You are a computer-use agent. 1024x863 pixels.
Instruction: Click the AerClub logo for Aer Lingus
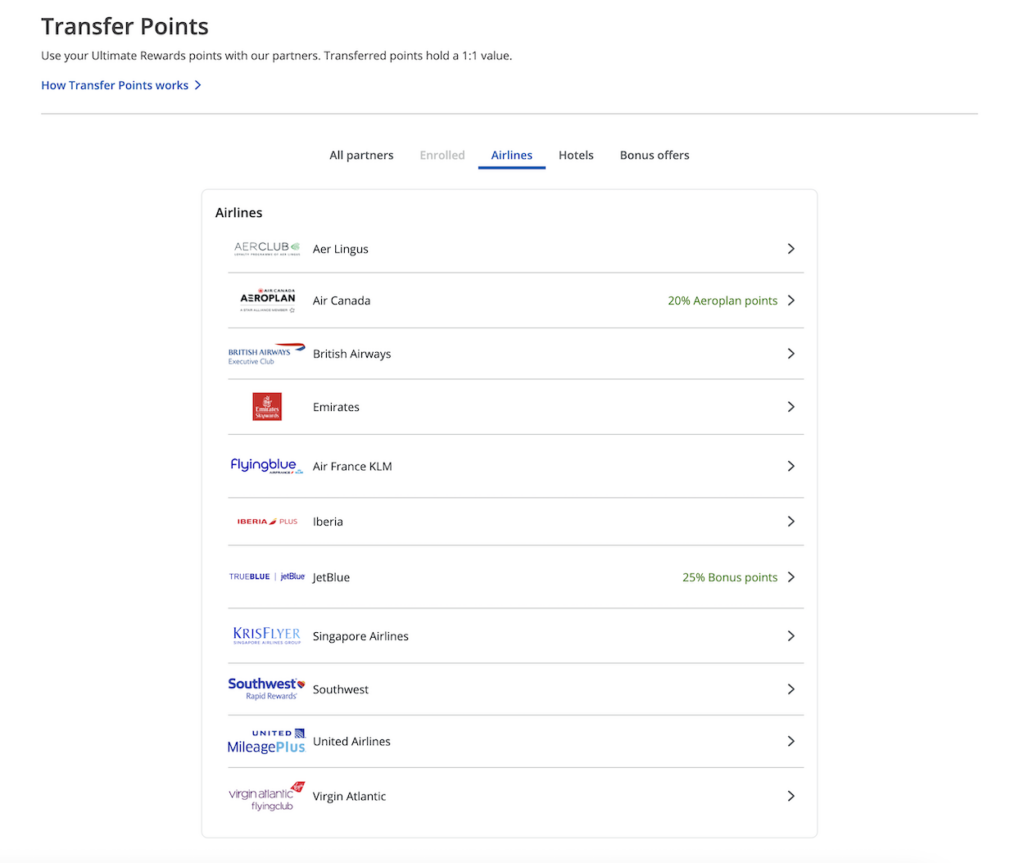tap(267, 248)
